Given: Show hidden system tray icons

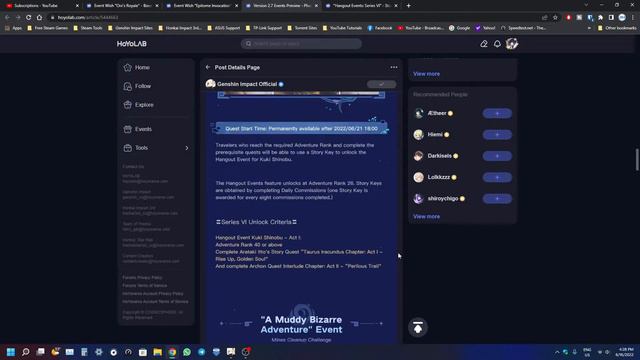Looking at the screenshot, I should pyautogui.click(x=557, y=352).
